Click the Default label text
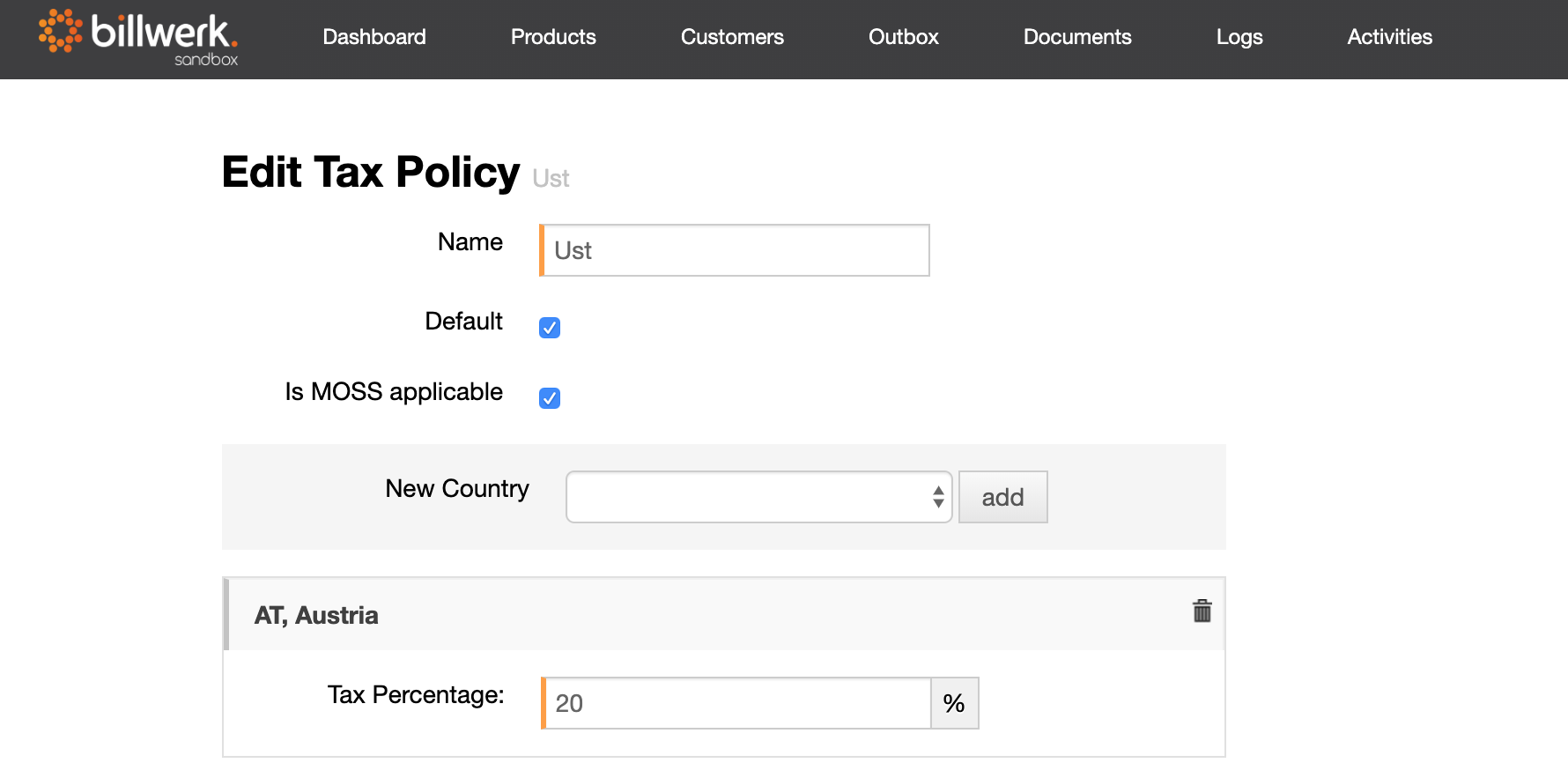This screenshot has width=1568, height=763. pos(463,322)
